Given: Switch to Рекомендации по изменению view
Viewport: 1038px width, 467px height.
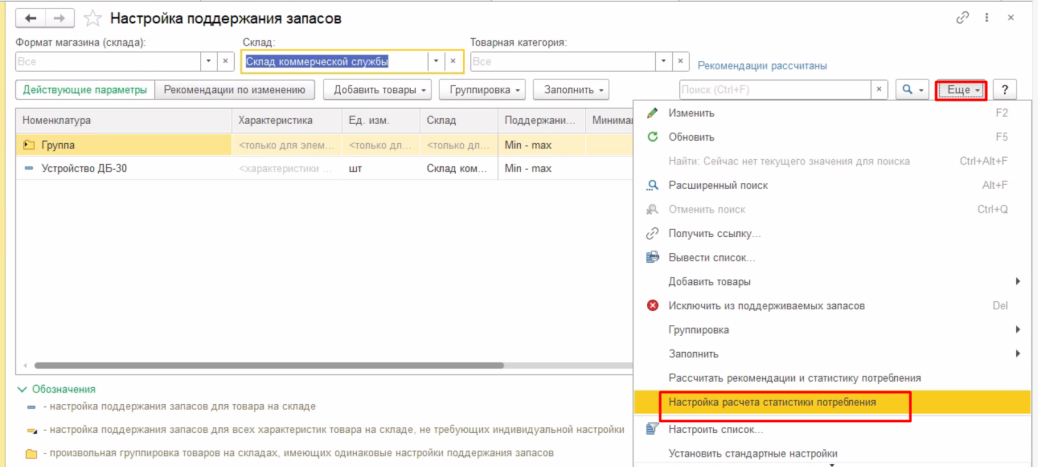Looking at the screenshot, I should click(x=234, y=90).
